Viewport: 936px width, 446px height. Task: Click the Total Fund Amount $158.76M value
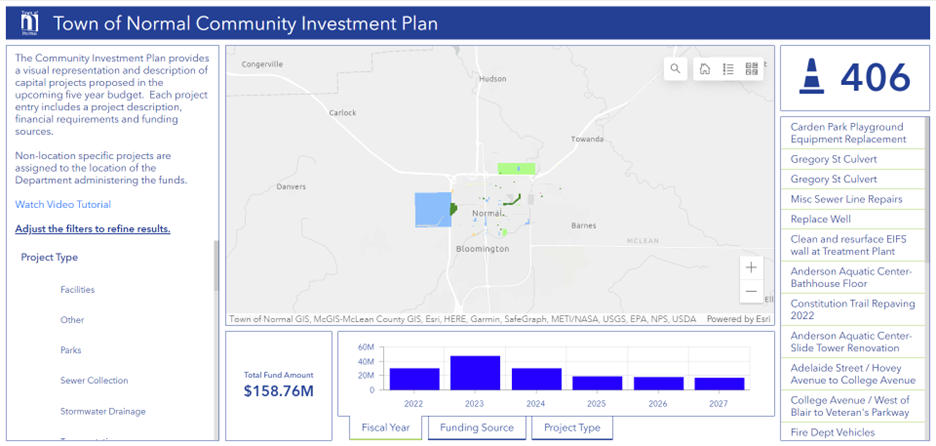pyautogui.click(x=279, y=392)
